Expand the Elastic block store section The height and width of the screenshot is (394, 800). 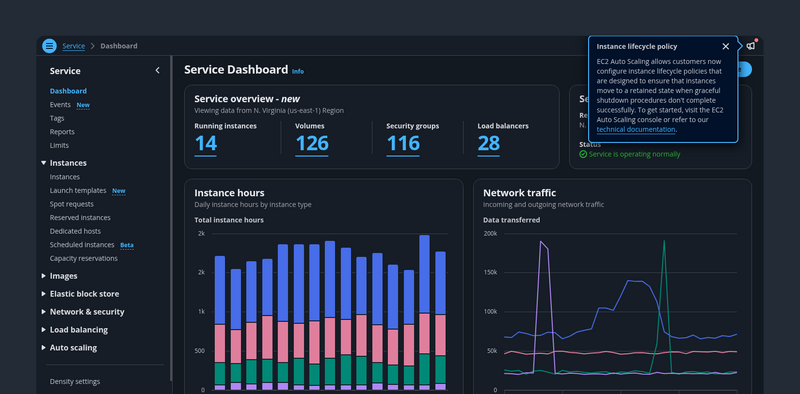click(43, 293)
